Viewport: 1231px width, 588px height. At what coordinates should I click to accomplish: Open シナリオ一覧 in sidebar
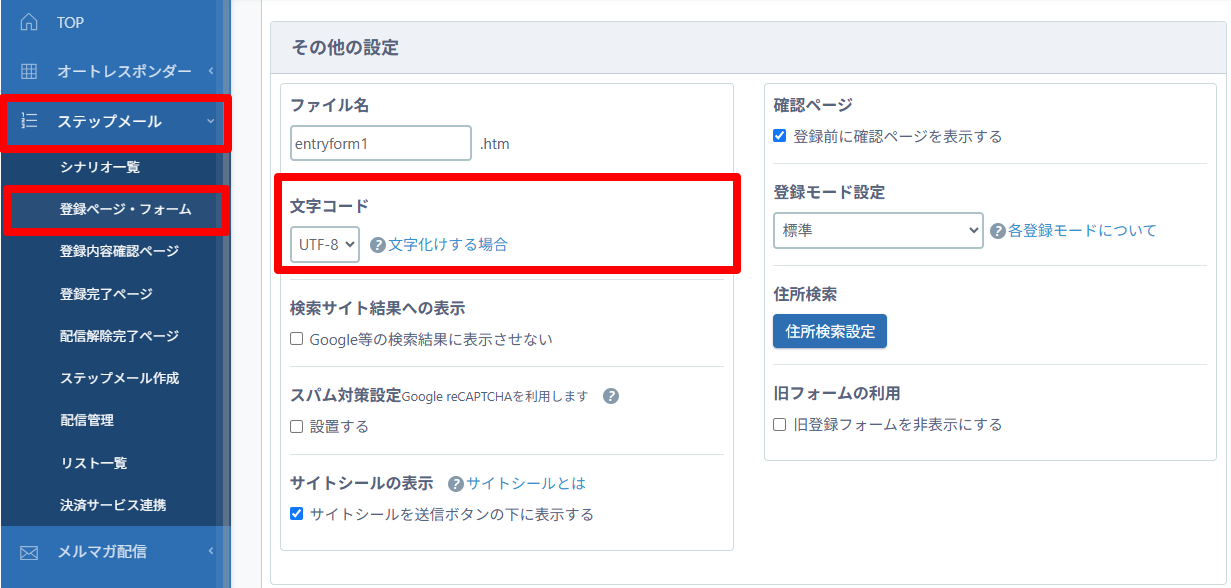(100, 167)
